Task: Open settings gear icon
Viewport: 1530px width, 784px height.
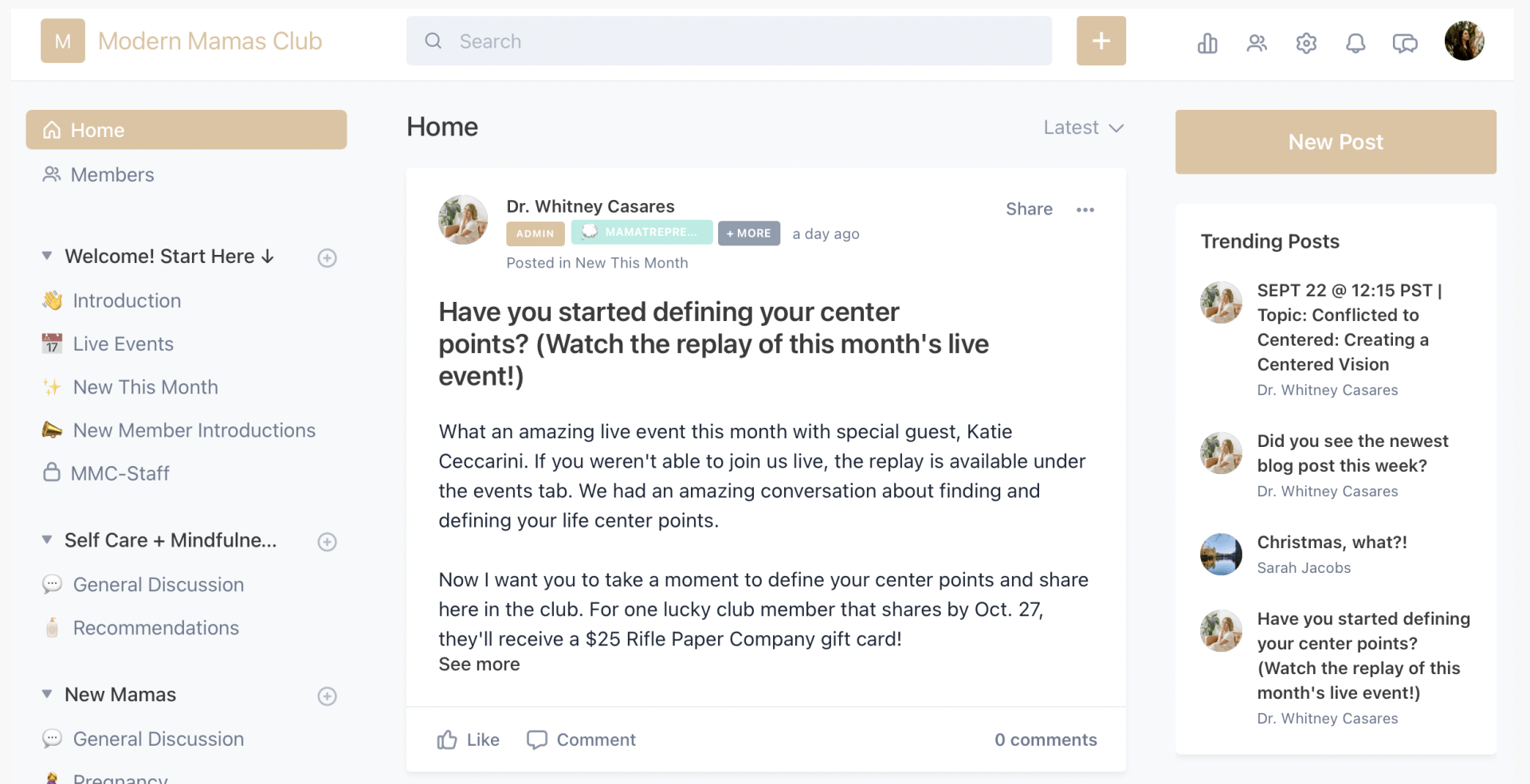Action: 1306,43
